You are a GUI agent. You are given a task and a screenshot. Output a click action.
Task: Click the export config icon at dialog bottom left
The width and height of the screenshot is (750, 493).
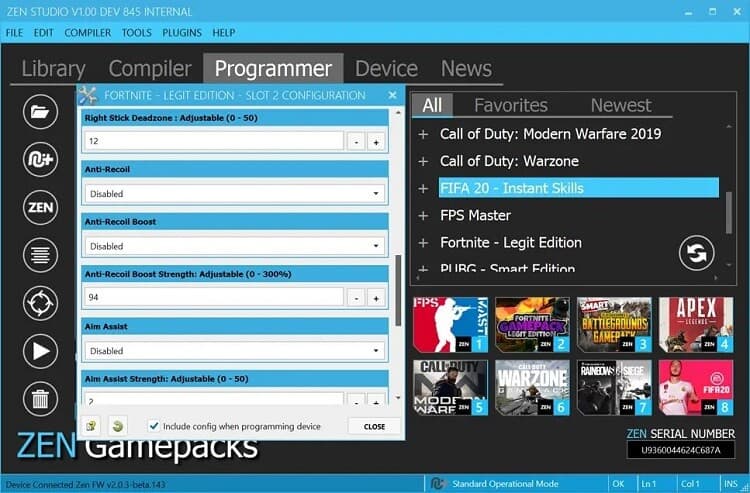click(91, 426)
